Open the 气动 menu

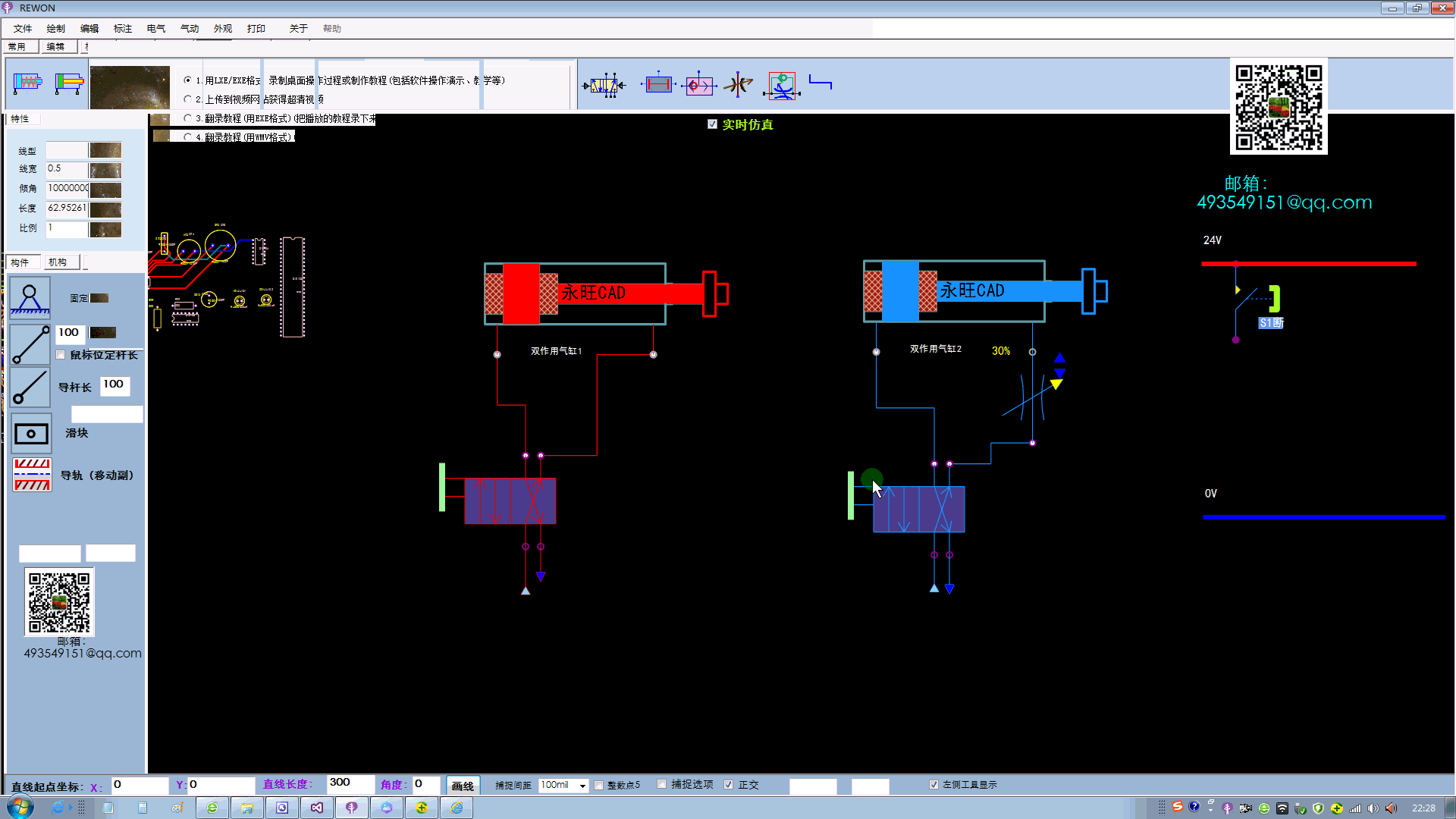click(x=190, y=28)
